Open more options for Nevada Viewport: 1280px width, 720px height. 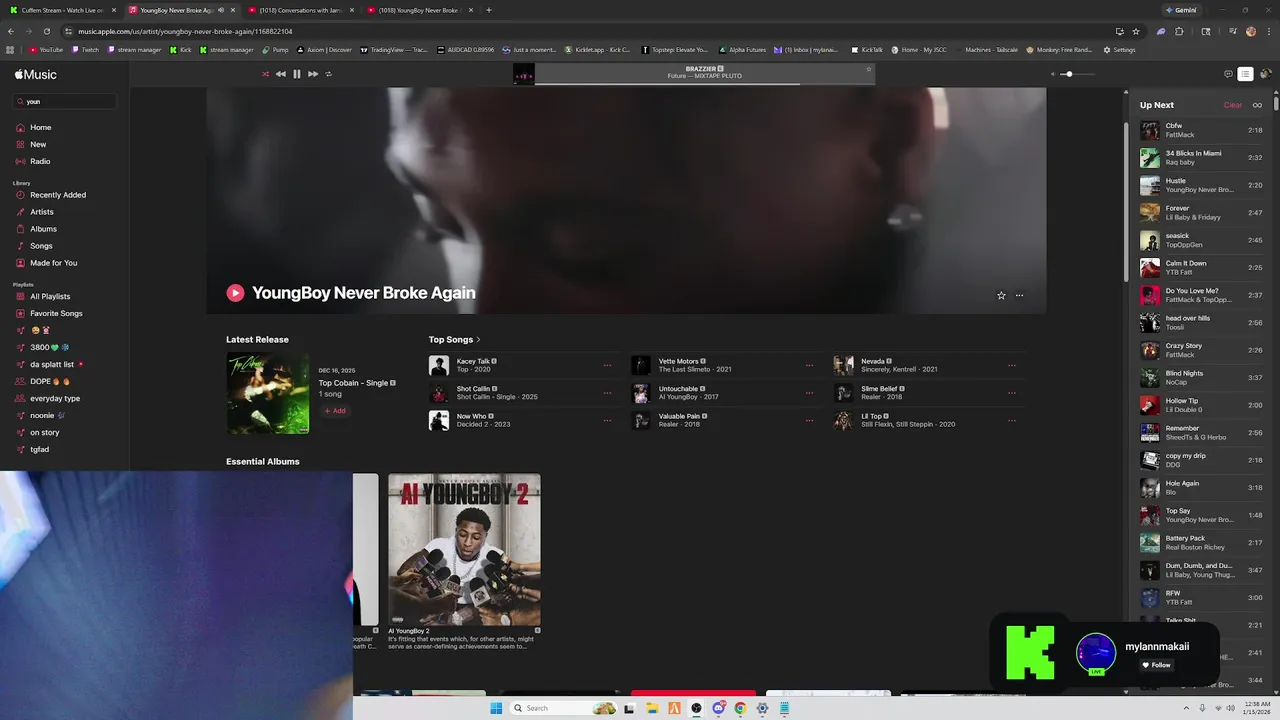tap(1012, 365)
